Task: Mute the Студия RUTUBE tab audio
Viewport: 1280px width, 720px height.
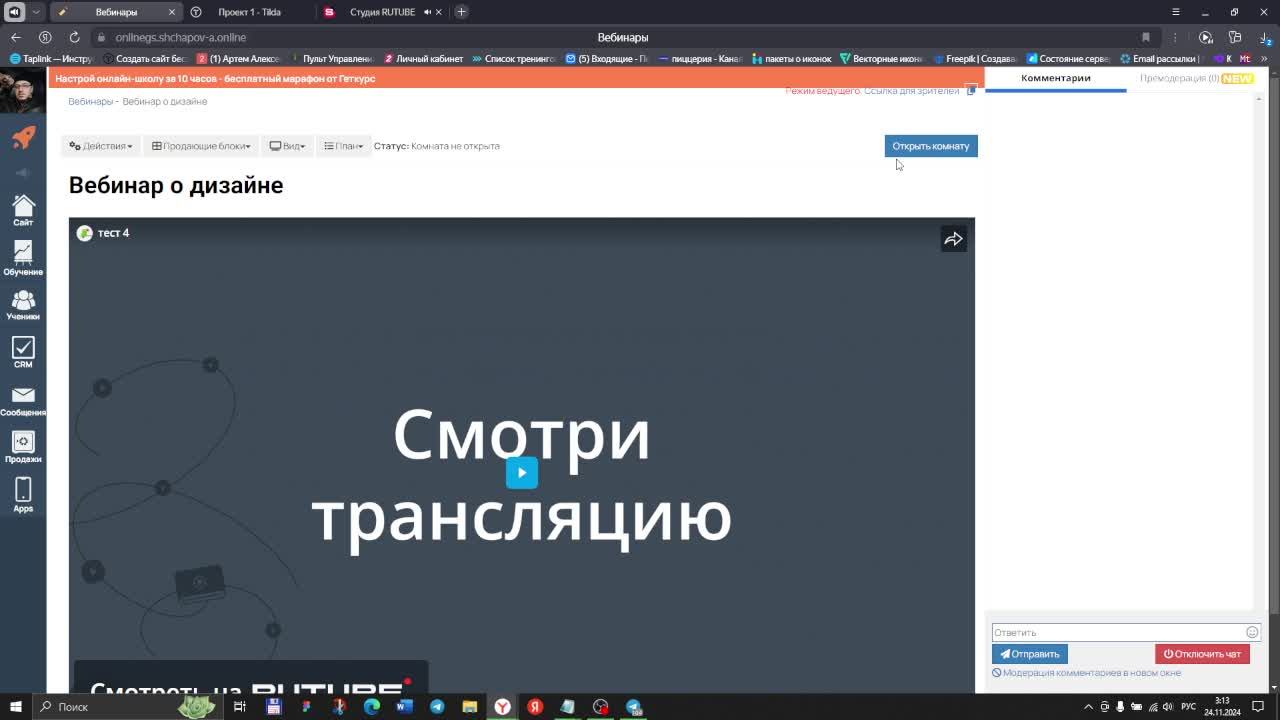Action: (427, 12)
